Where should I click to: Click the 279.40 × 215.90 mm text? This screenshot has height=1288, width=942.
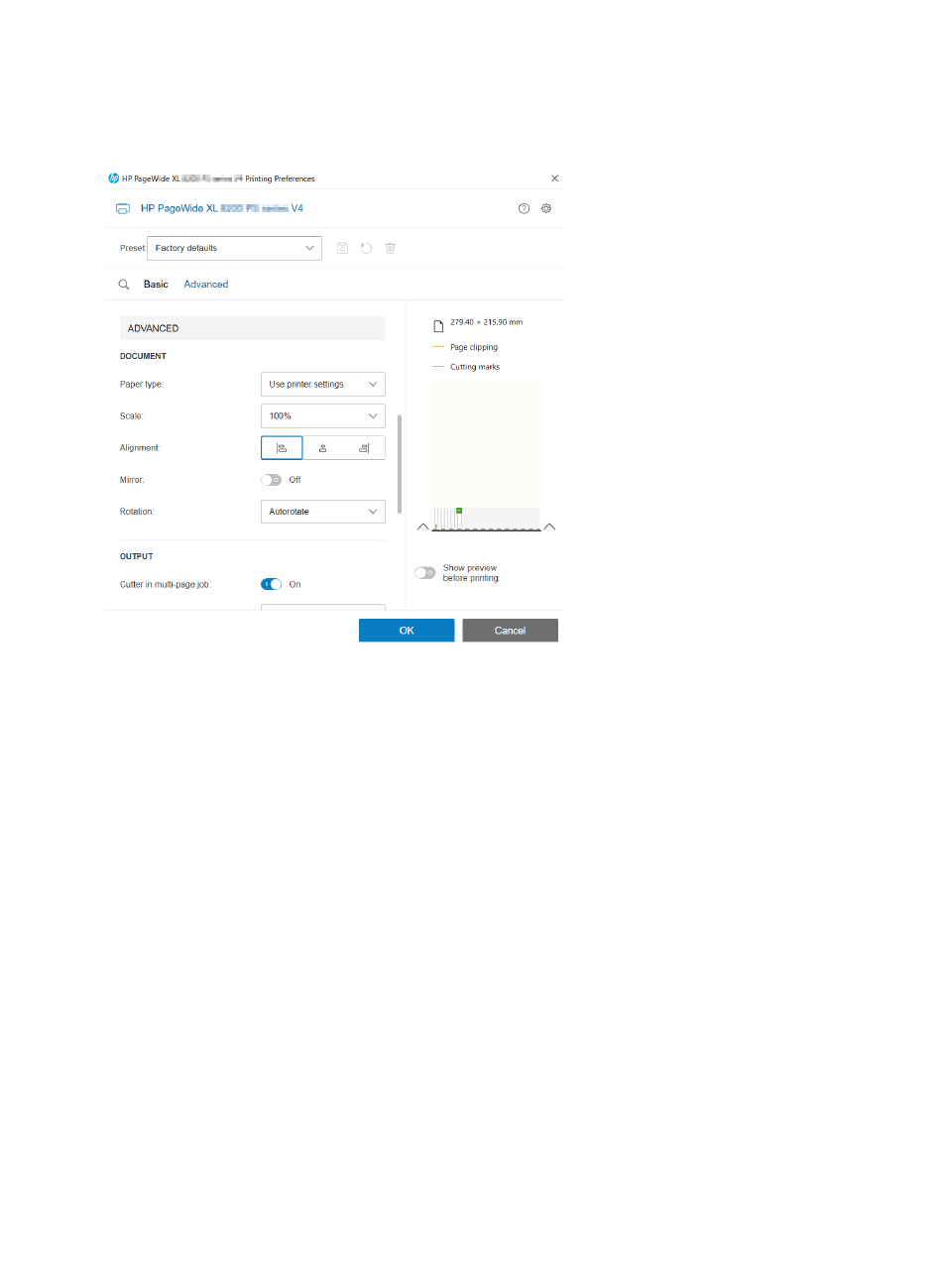coord(486,322)
